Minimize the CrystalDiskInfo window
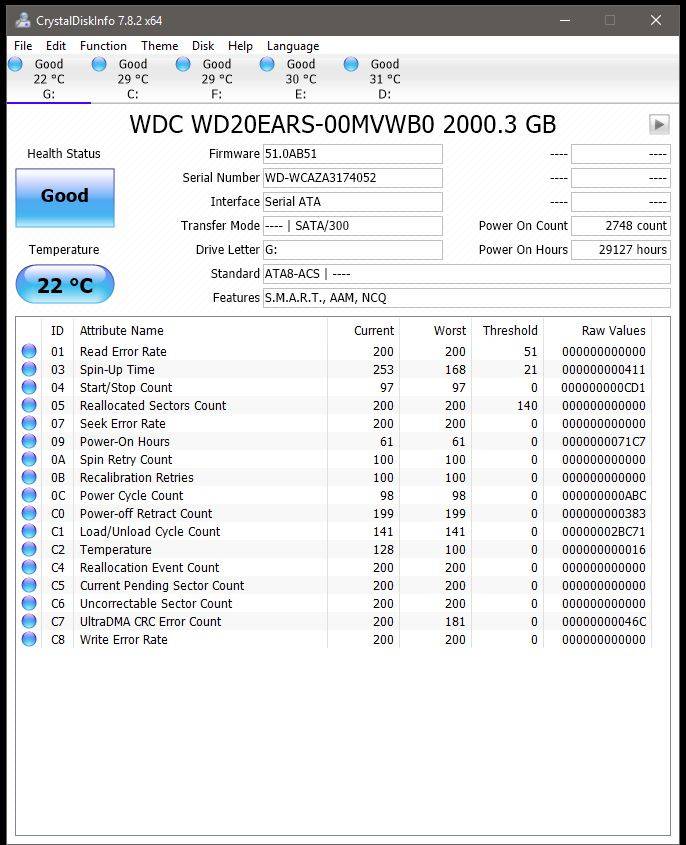The width and height of the screenshot is (686, 845). pos(565,20)
